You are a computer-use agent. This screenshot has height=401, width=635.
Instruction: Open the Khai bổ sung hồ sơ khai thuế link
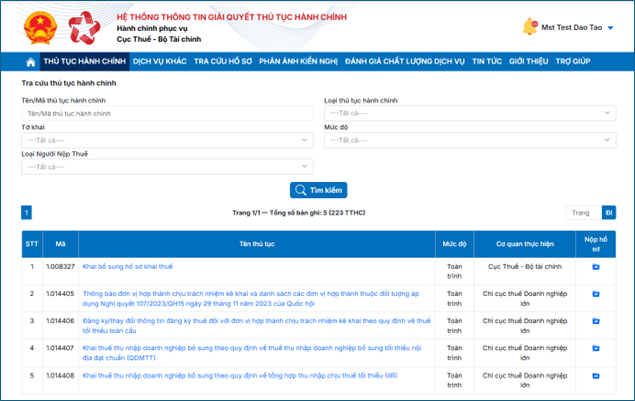127,267
